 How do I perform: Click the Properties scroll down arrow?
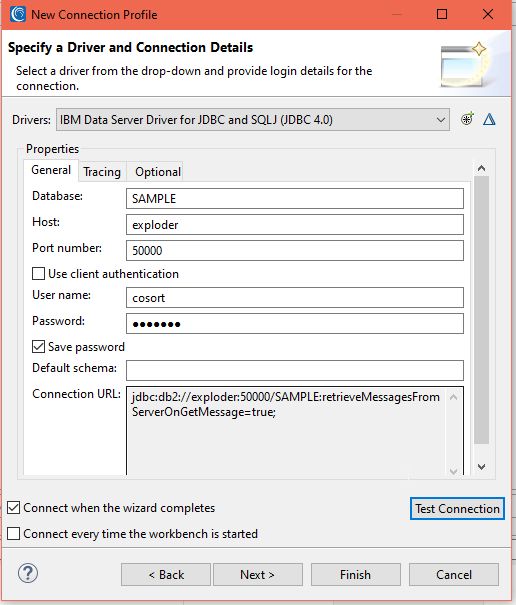[x=481, y=467]
